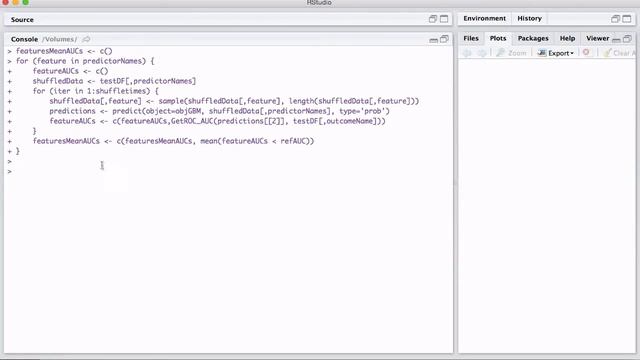Restore the Console pane icon

tap(444, 39)
